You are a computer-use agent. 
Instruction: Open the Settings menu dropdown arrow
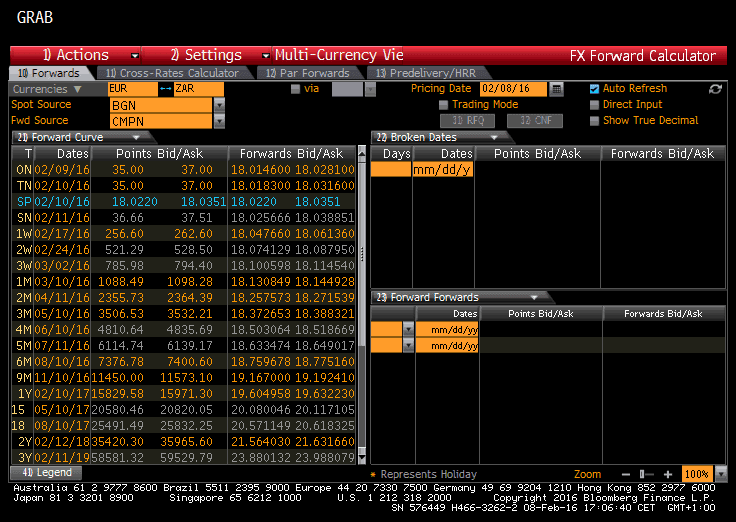click(x=266, y=56)
